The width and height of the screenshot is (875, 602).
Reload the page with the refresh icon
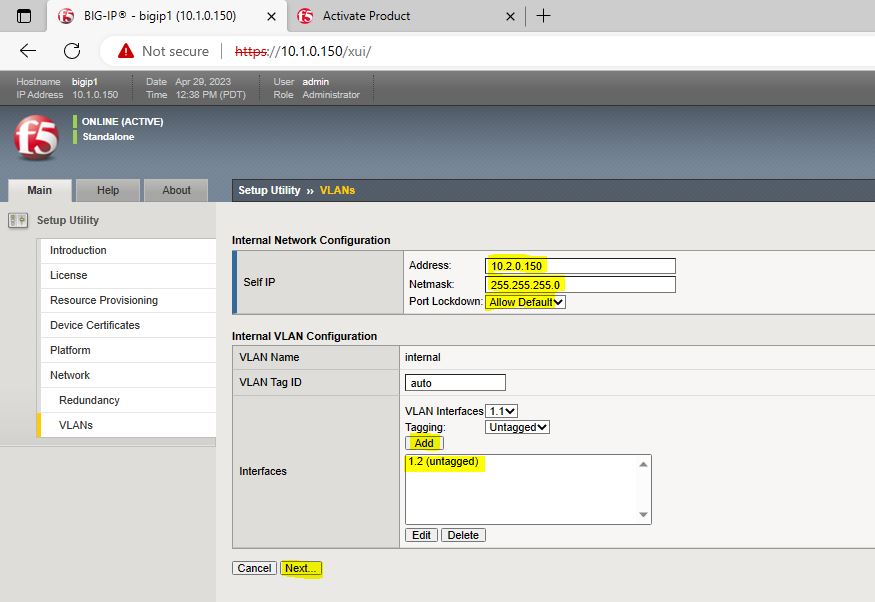(72, 51)
